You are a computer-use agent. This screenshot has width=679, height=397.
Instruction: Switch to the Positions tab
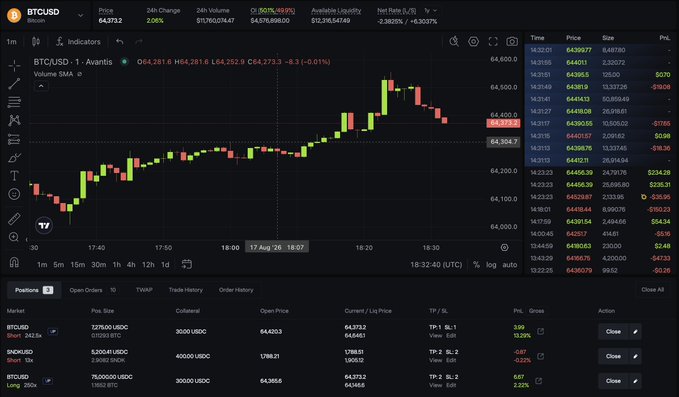pyautogui.click(x=34, y=290)
